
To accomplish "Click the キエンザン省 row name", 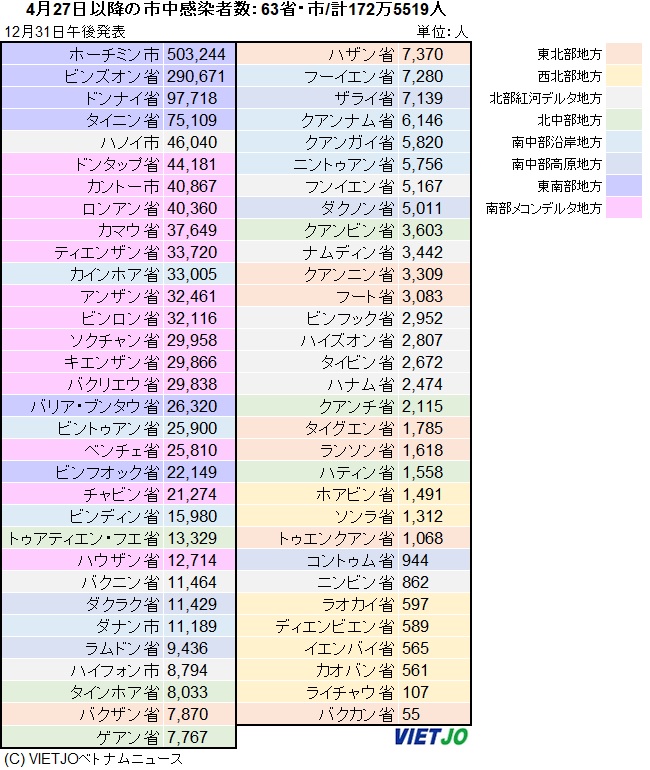I will [111, 362].
